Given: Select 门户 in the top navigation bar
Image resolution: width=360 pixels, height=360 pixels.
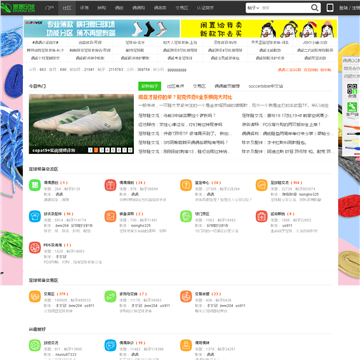Looking at the screenshot, I should pyautogui.click(x=49, y=8).
